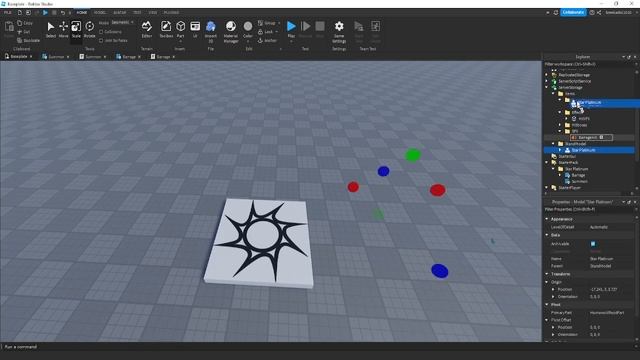The height and width of the screenshot is (360, 640).
Task: Click the help icon beside Collaborate
Action: (592, 13)
